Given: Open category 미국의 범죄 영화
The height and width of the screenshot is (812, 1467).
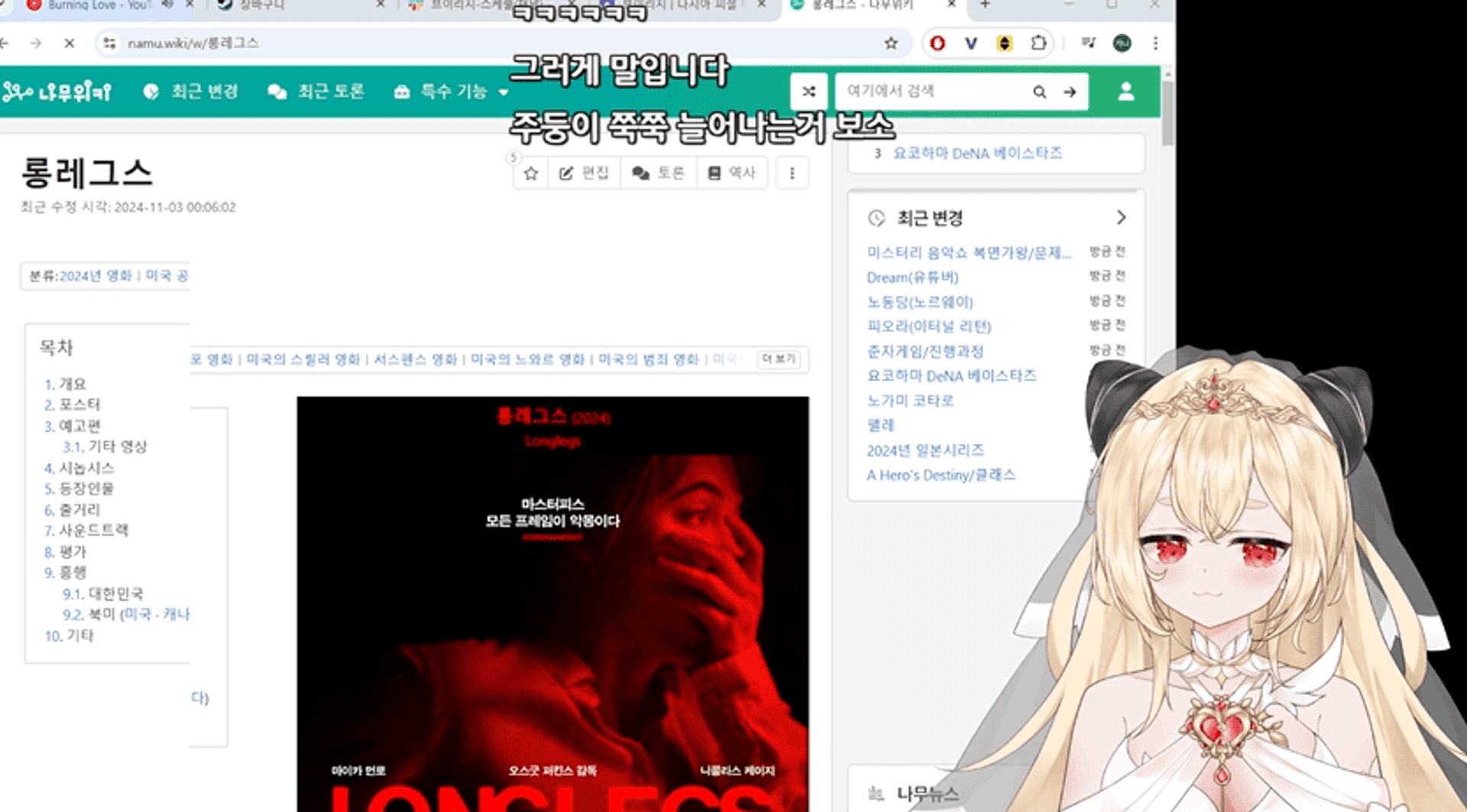Looking at the screenshot, I should [x=648, y=359].
